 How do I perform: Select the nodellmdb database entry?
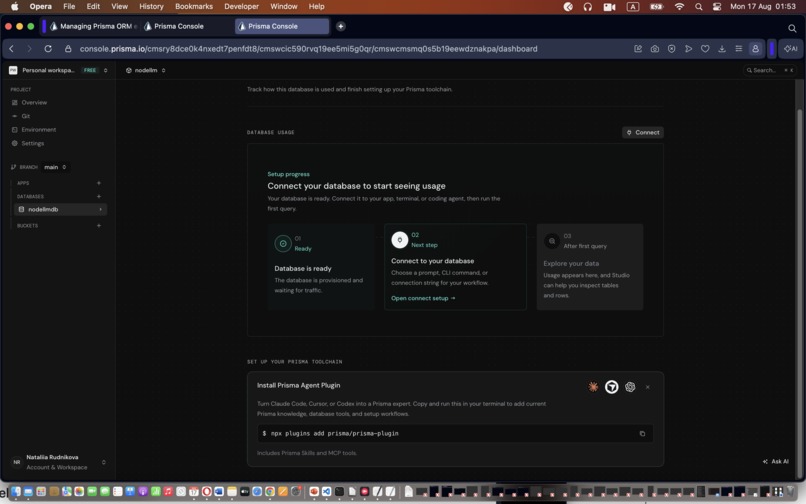(60, 209)
